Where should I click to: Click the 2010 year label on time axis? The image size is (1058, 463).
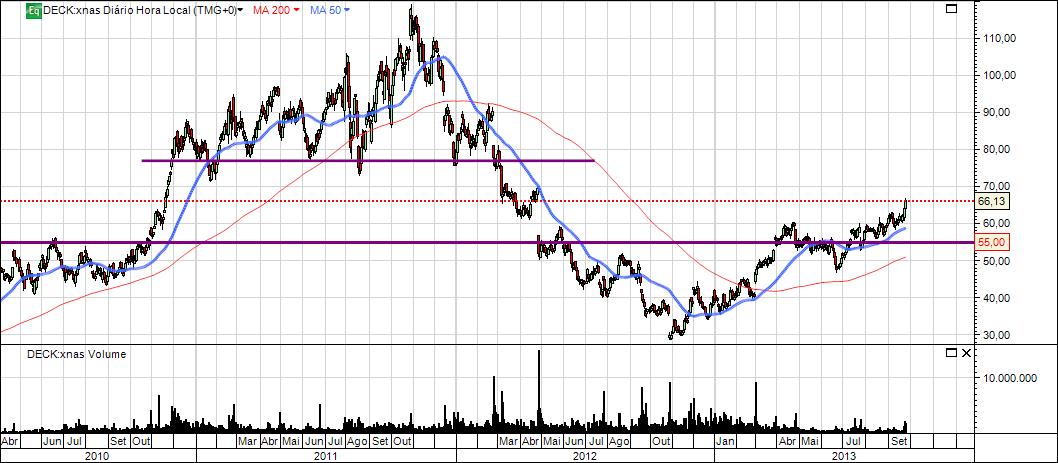coord(98,456)
